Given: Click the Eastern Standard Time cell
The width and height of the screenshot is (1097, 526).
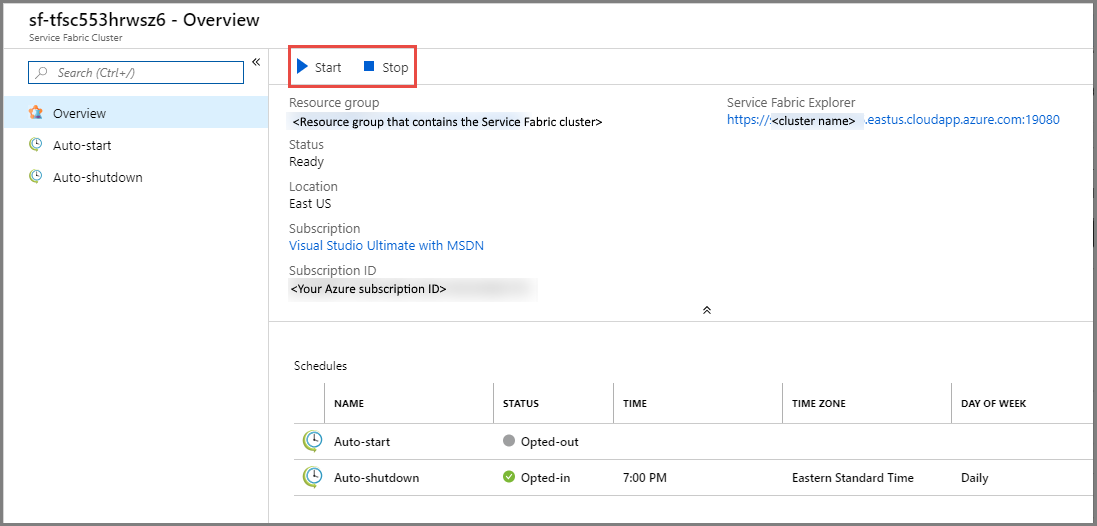Looking at the screenshot, I should (x=853, y=478).
